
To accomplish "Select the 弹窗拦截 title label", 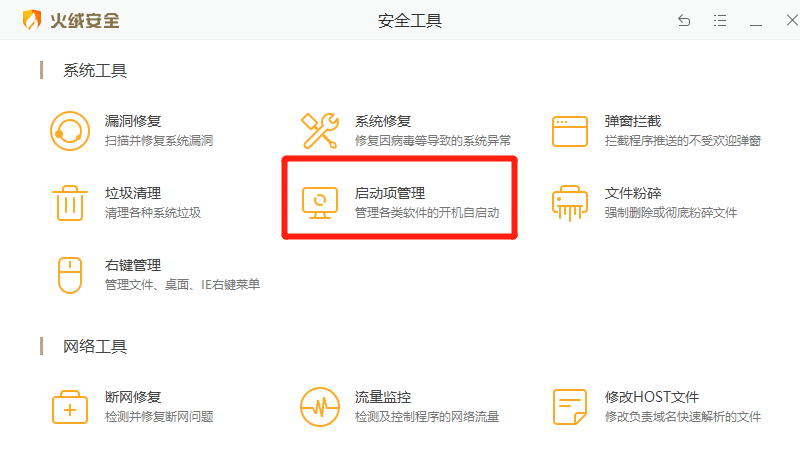I will 633,121.
